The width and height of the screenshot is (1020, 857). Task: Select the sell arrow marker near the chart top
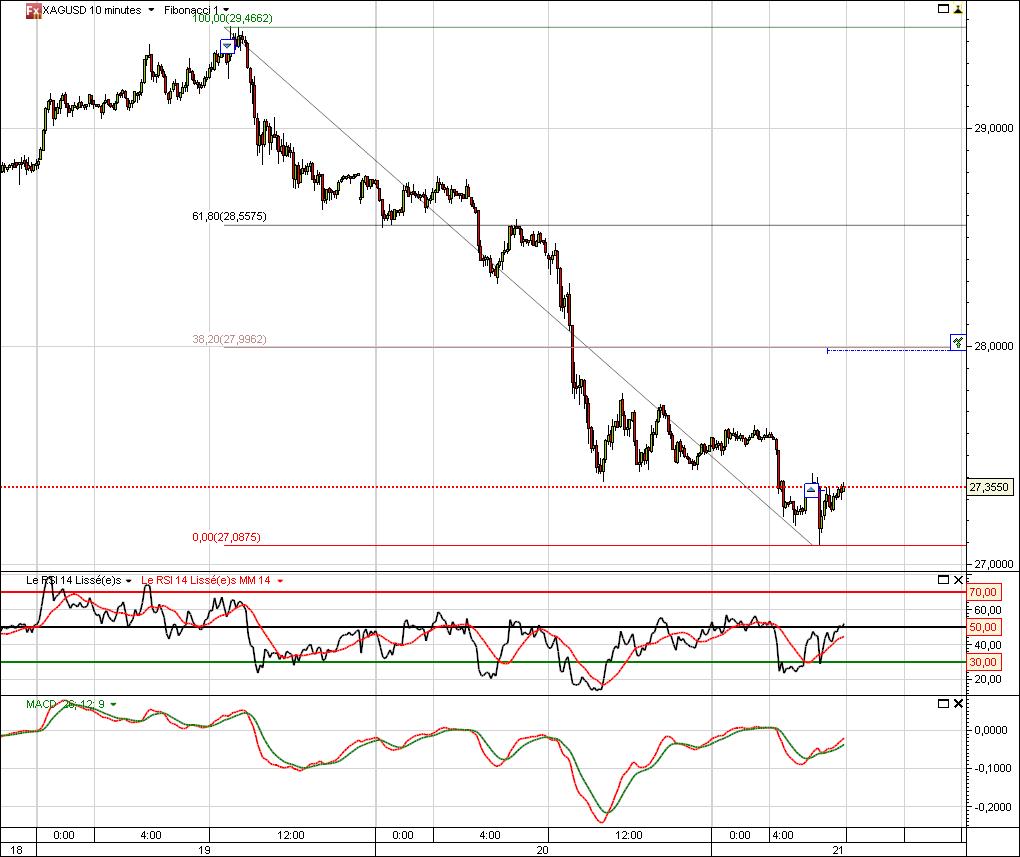tap(229, 45)
